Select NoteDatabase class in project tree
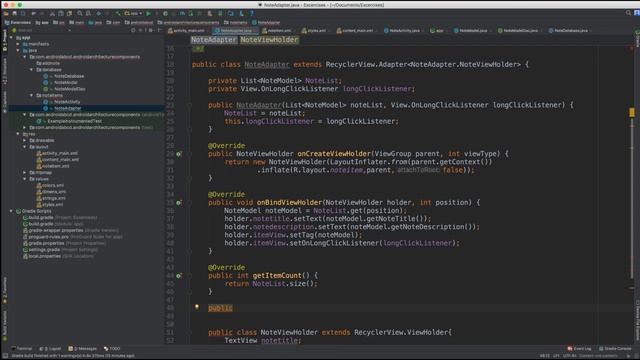 coord(69,76)
